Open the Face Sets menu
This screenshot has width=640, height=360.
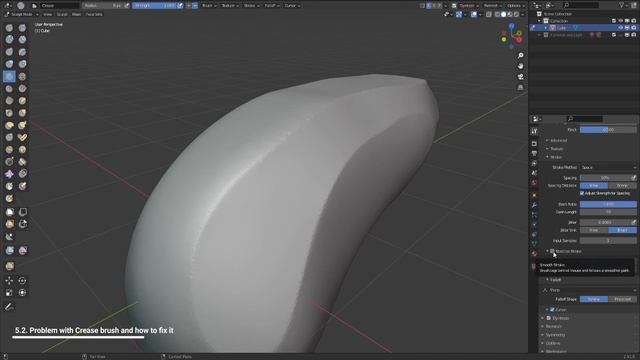(x=94, y=14)
